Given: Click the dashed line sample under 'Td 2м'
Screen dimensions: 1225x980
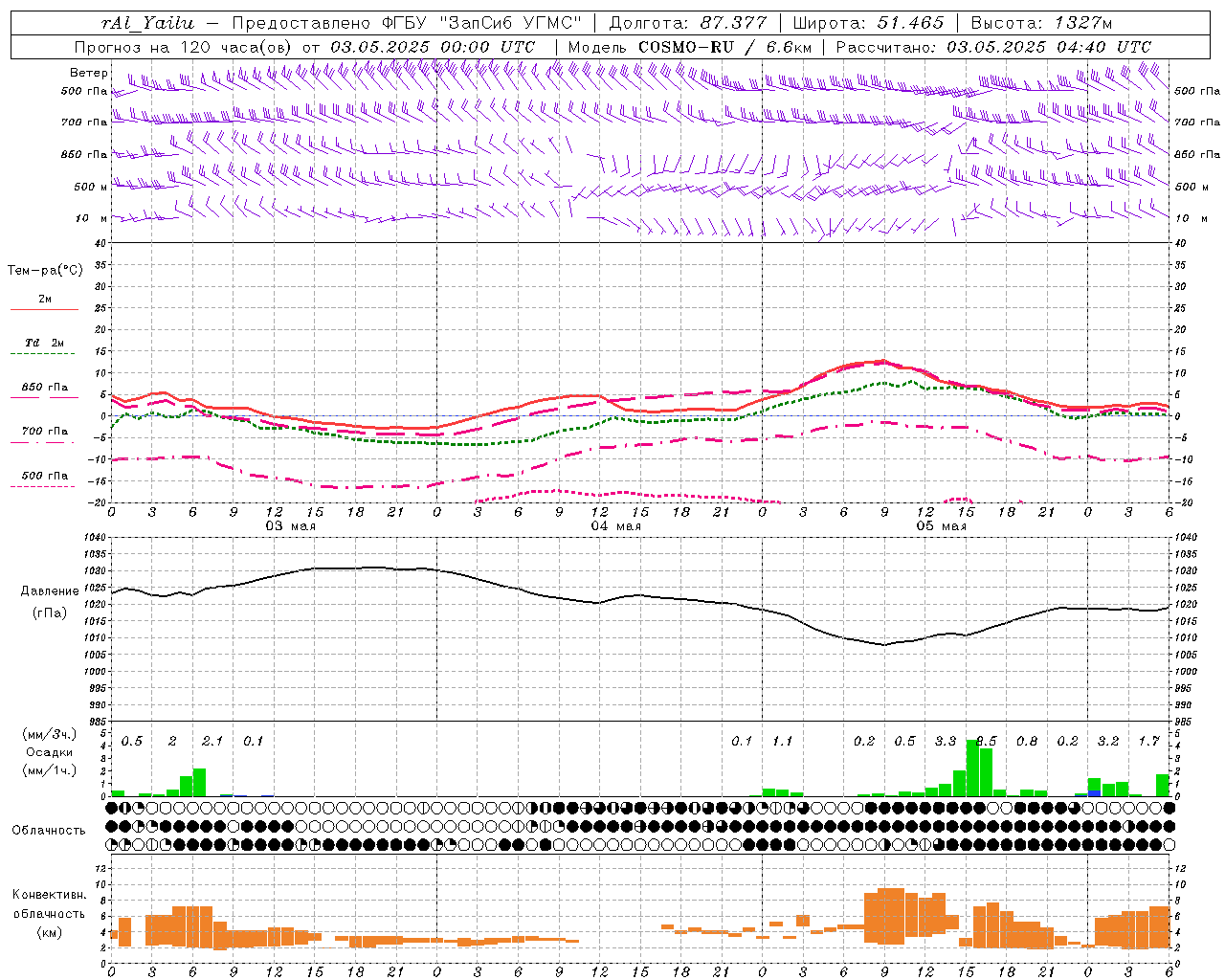Looking at the screenshot, I should tap(43, 354).
